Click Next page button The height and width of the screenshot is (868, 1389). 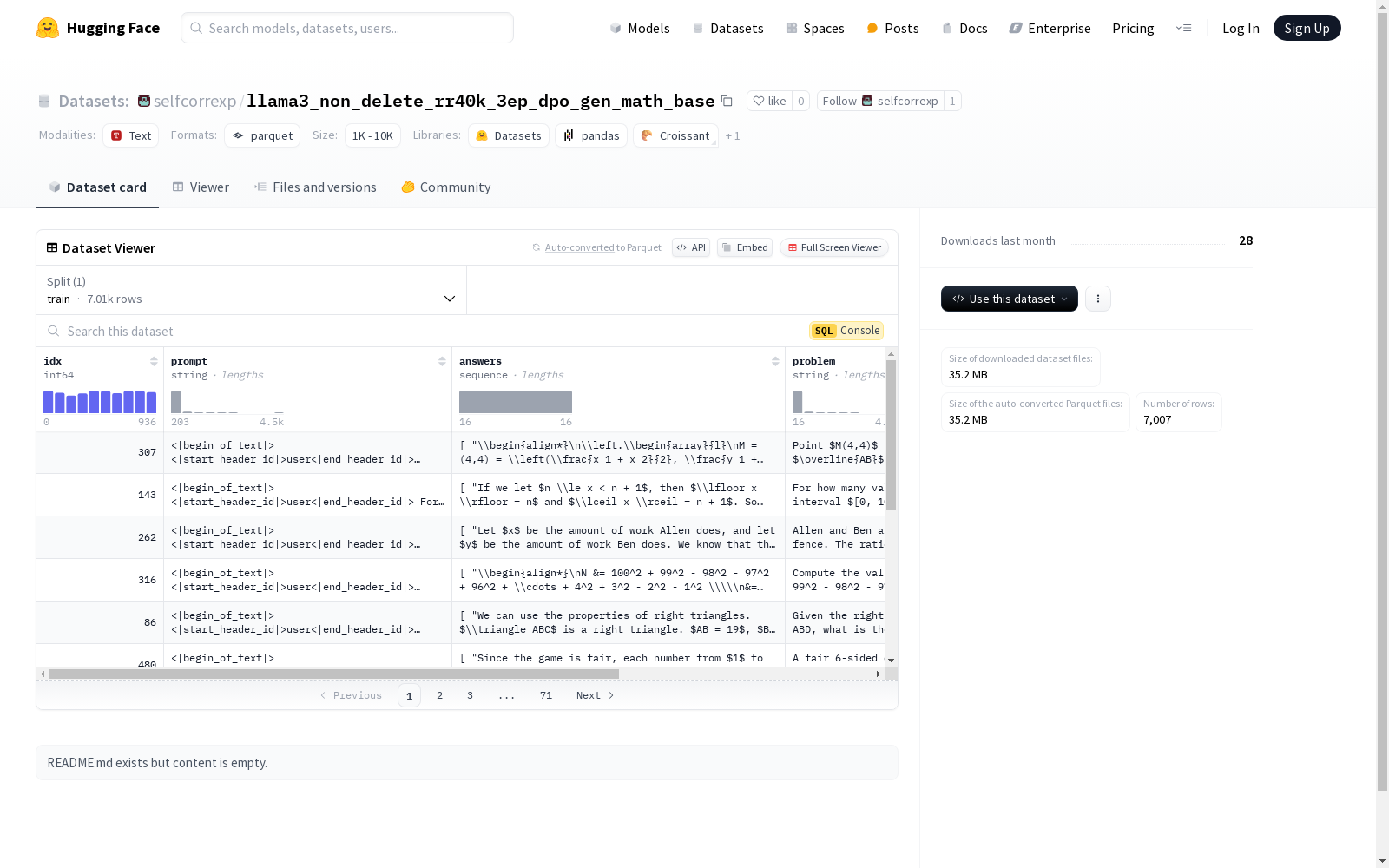point(596,695)
